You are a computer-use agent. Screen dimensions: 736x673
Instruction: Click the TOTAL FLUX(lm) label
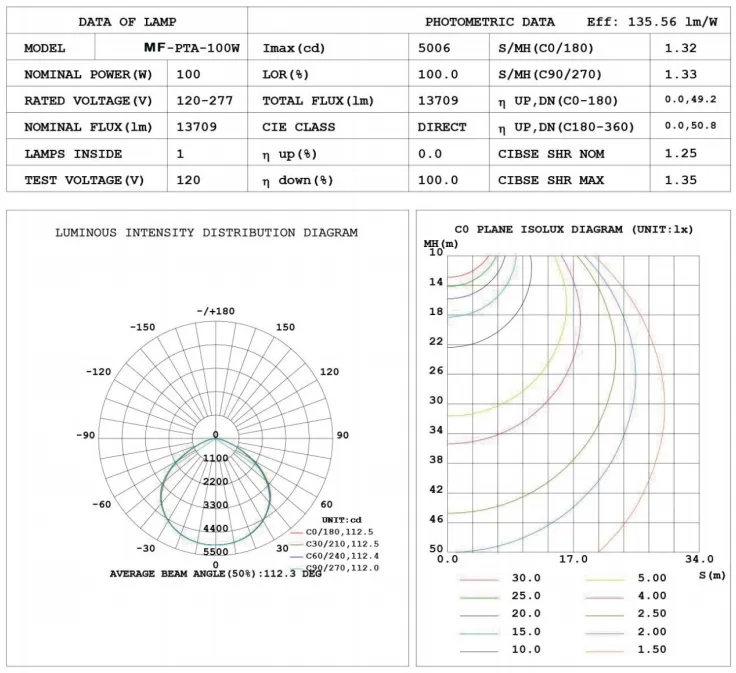(x=318, y=101)
